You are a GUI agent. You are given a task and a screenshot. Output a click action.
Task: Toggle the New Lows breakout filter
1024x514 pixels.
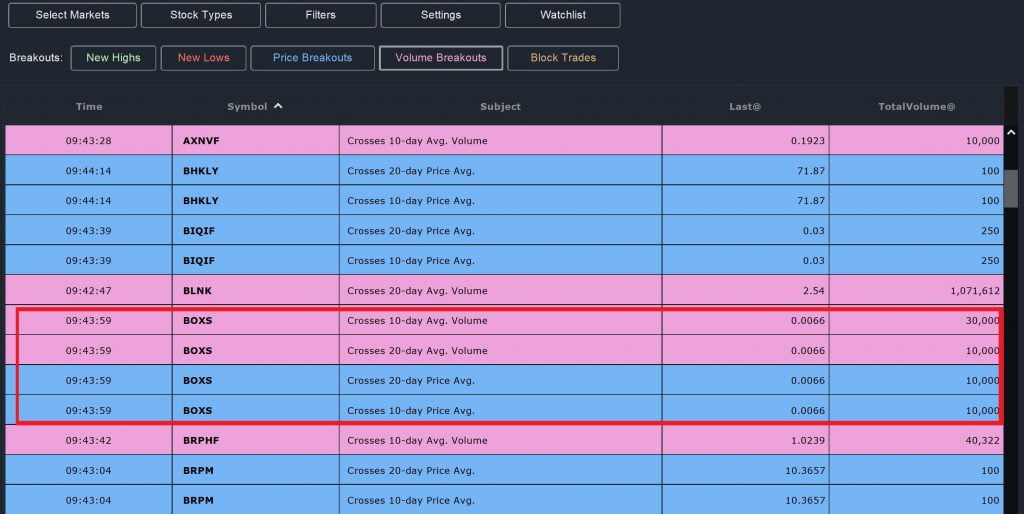(203, 58)
